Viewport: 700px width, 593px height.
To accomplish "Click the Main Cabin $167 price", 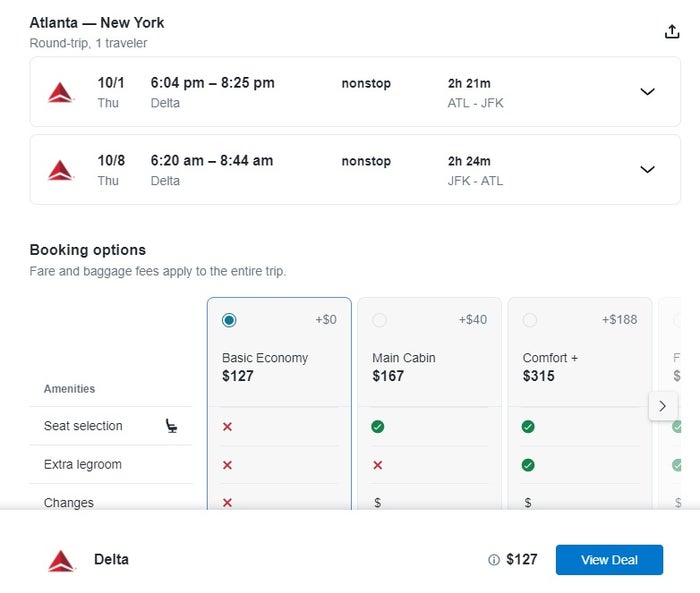I will click(388, 376).
